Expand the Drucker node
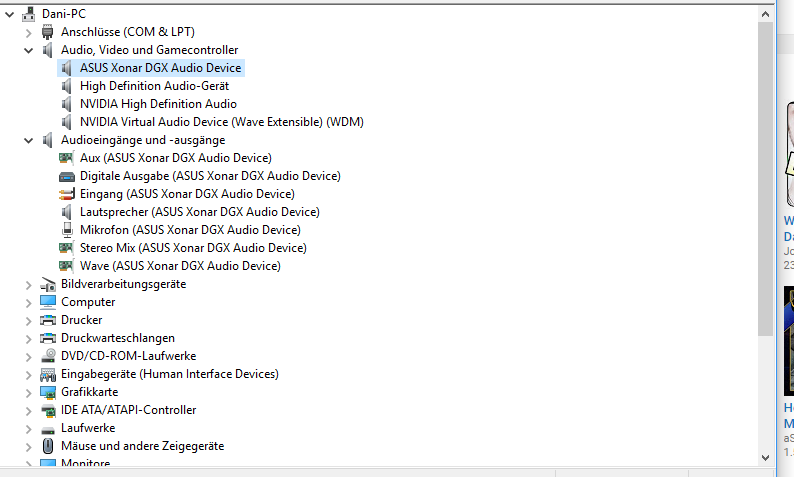Image resolution: width=794 pixels, height=477 pixels. click(28, 321)
